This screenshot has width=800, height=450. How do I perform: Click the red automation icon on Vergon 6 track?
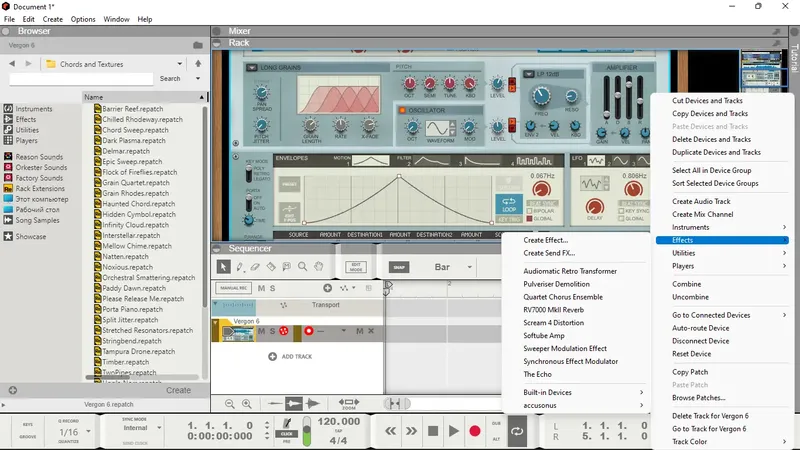point(284,331)
